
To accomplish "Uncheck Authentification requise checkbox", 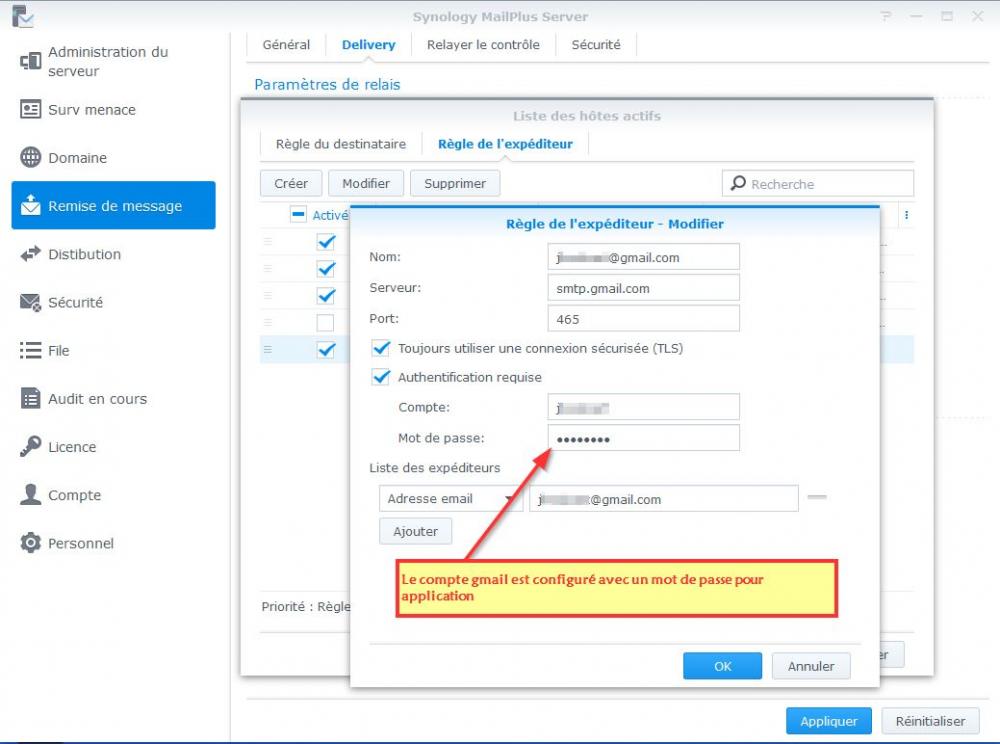I will (381, 377).
